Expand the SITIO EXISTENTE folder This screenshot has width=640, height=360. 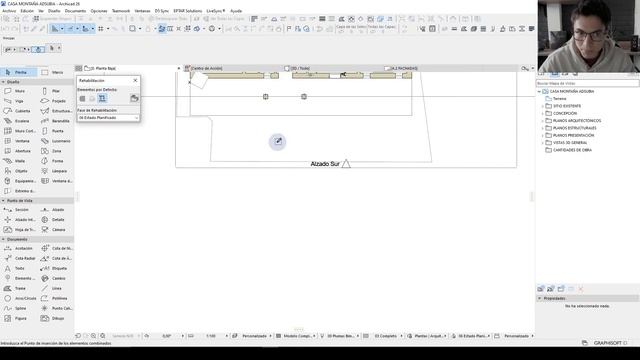542,106
